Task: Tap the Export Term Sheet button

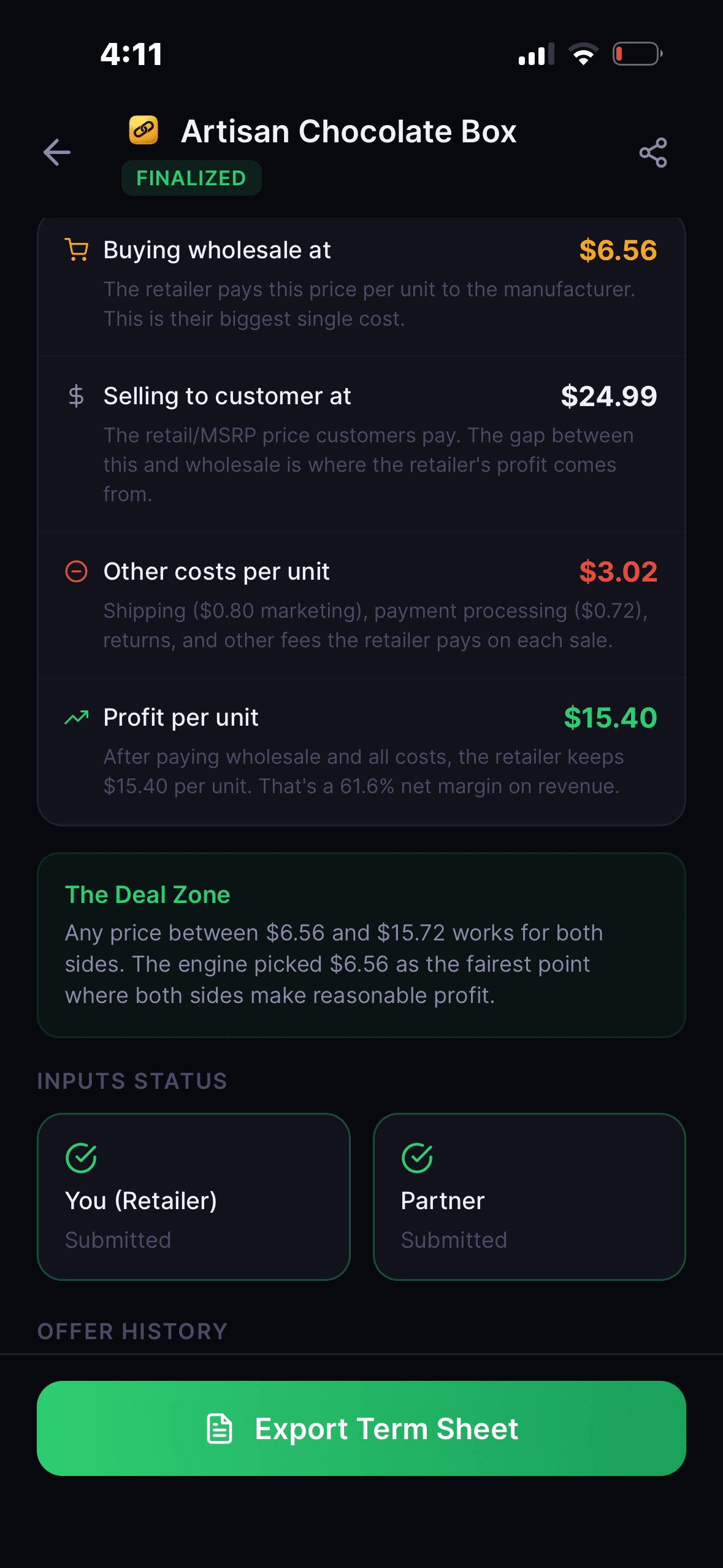Action: click(361, 1429)
